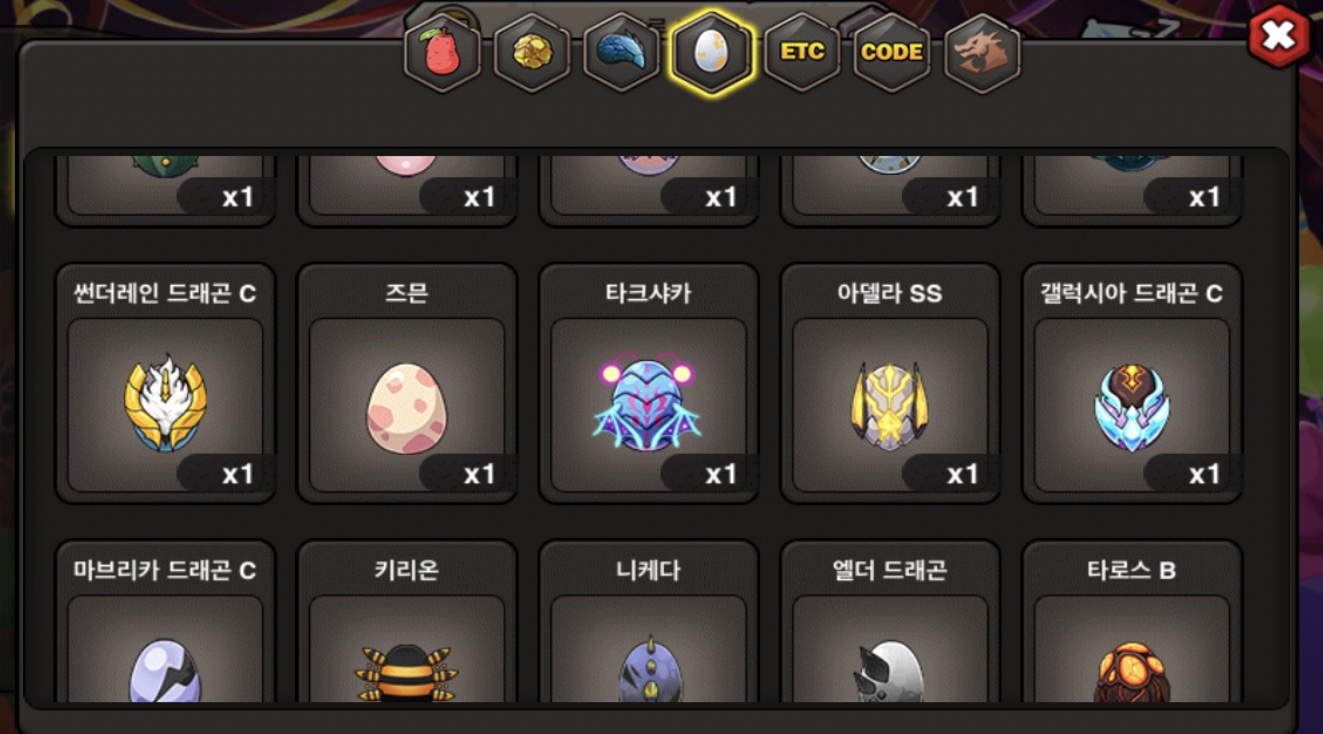Screen dimensions: 1323x734
Task: Click the 타로스 B lava egg
Action: pos(1132,622)
